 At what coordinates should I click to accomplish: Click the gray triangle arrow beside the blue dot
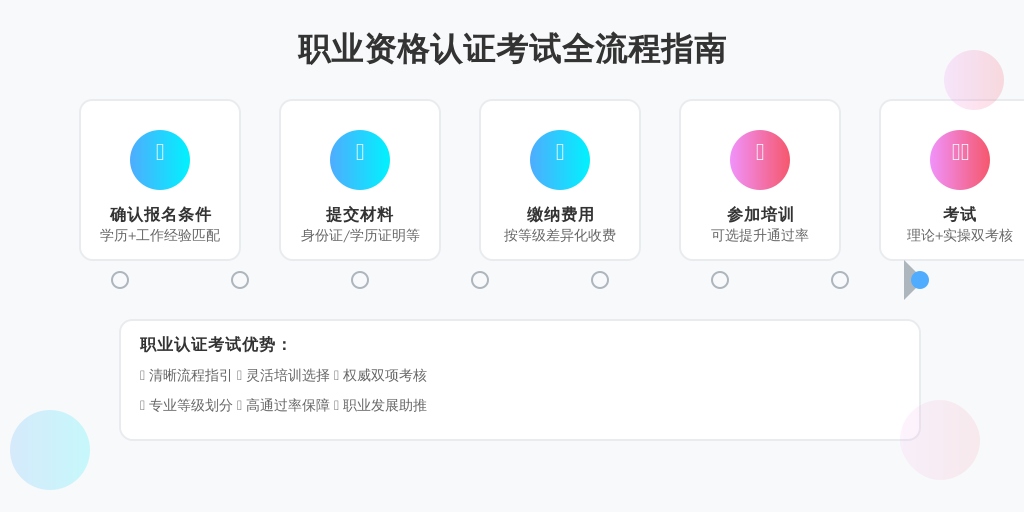coord(910,280)
